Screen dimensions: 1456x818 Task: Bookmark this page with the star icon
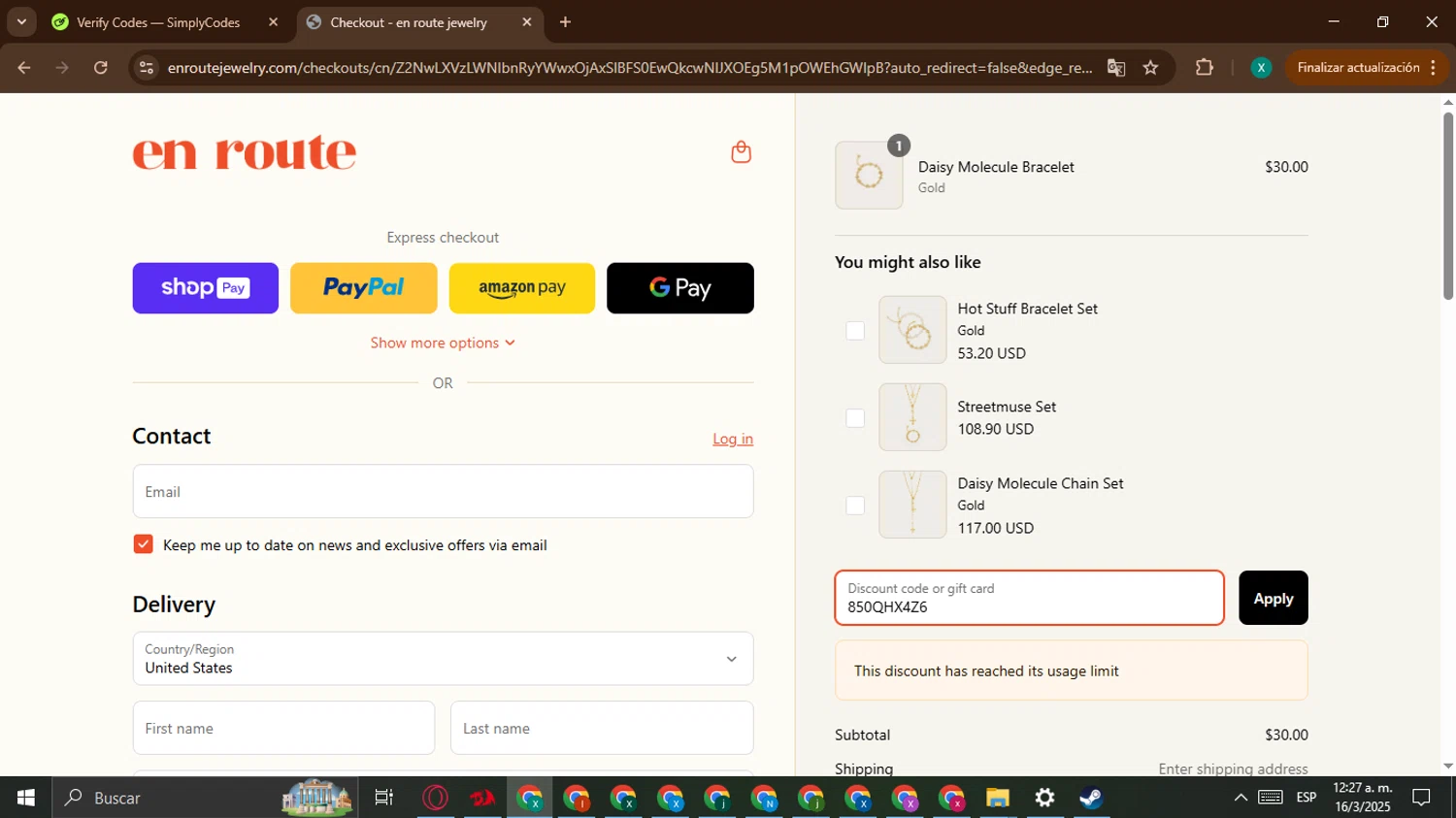click(1150, 68)
